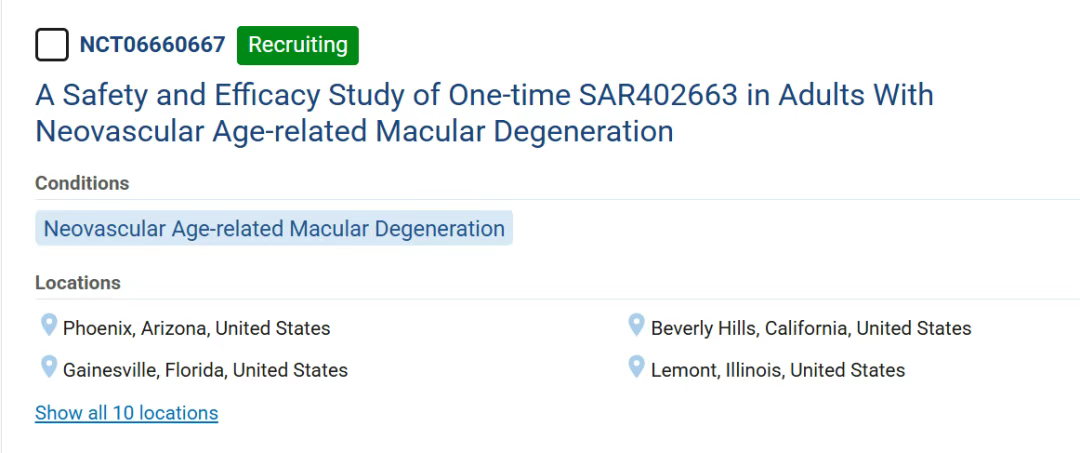This screenshot has height=453, width=1080.
Task: Click the Gainesville, Florida location pin icon
Action: point(48,367)
